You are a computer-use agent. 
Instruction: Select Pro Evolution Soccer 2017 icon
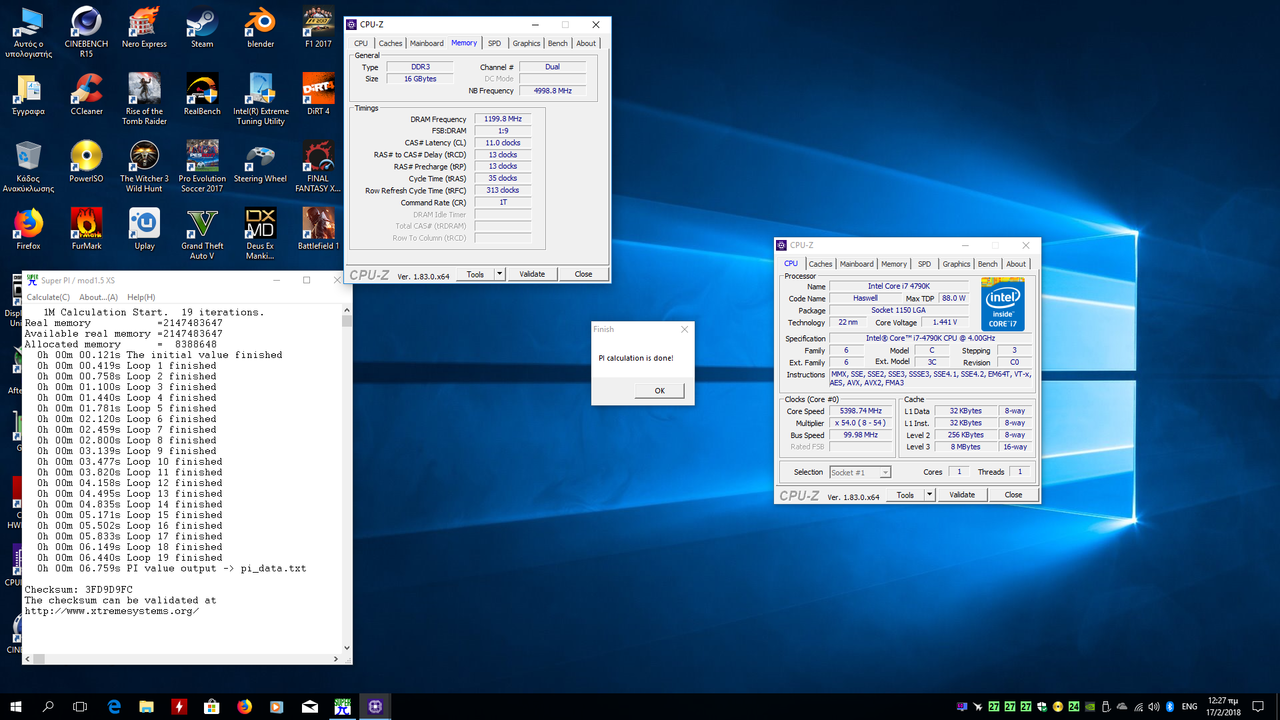[202, 166]
